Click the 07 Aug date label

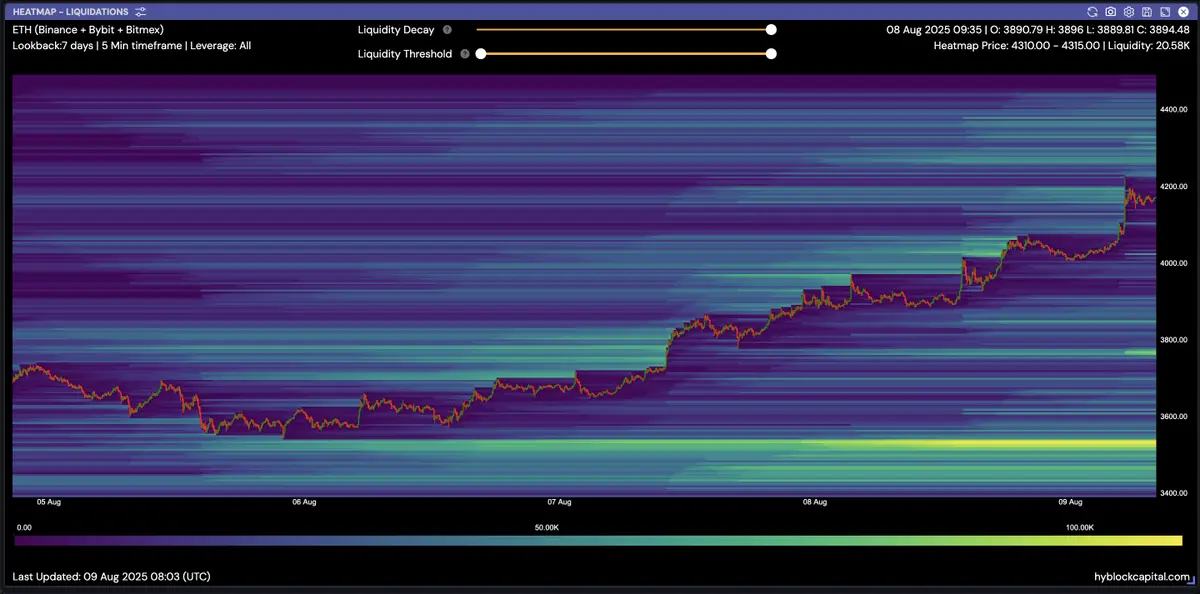[560, 502]
